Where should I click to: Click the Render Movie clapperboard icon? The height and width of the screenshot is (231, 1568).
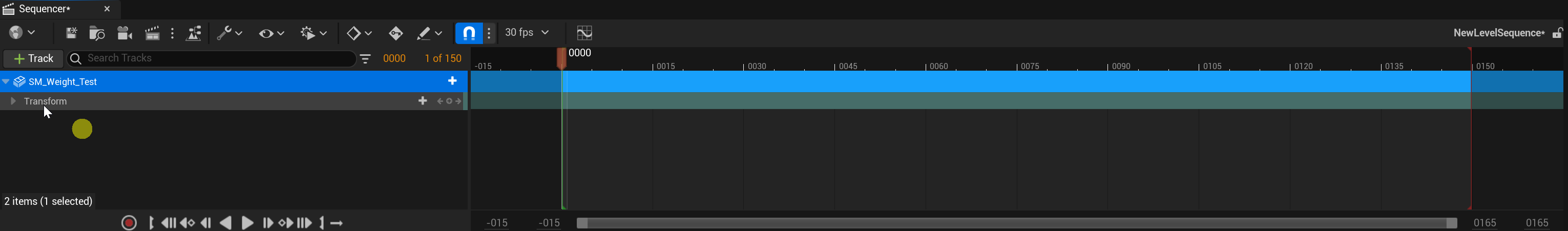tap(152, 33)
